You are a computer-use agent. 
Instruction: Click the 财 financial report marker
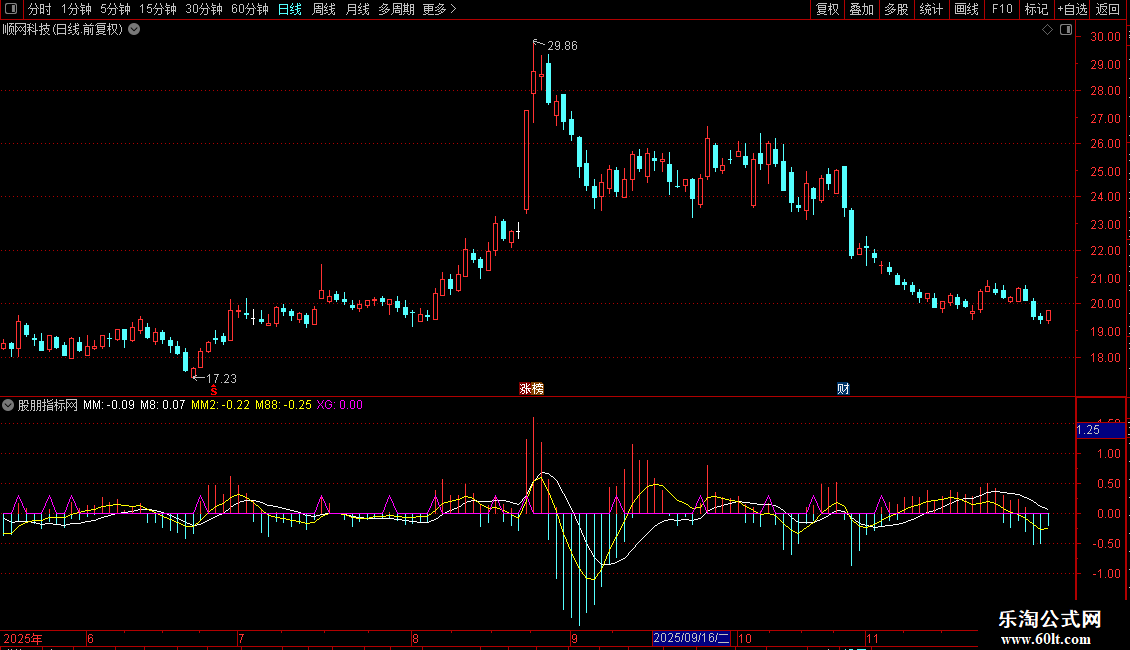click(x=843, y=388)
